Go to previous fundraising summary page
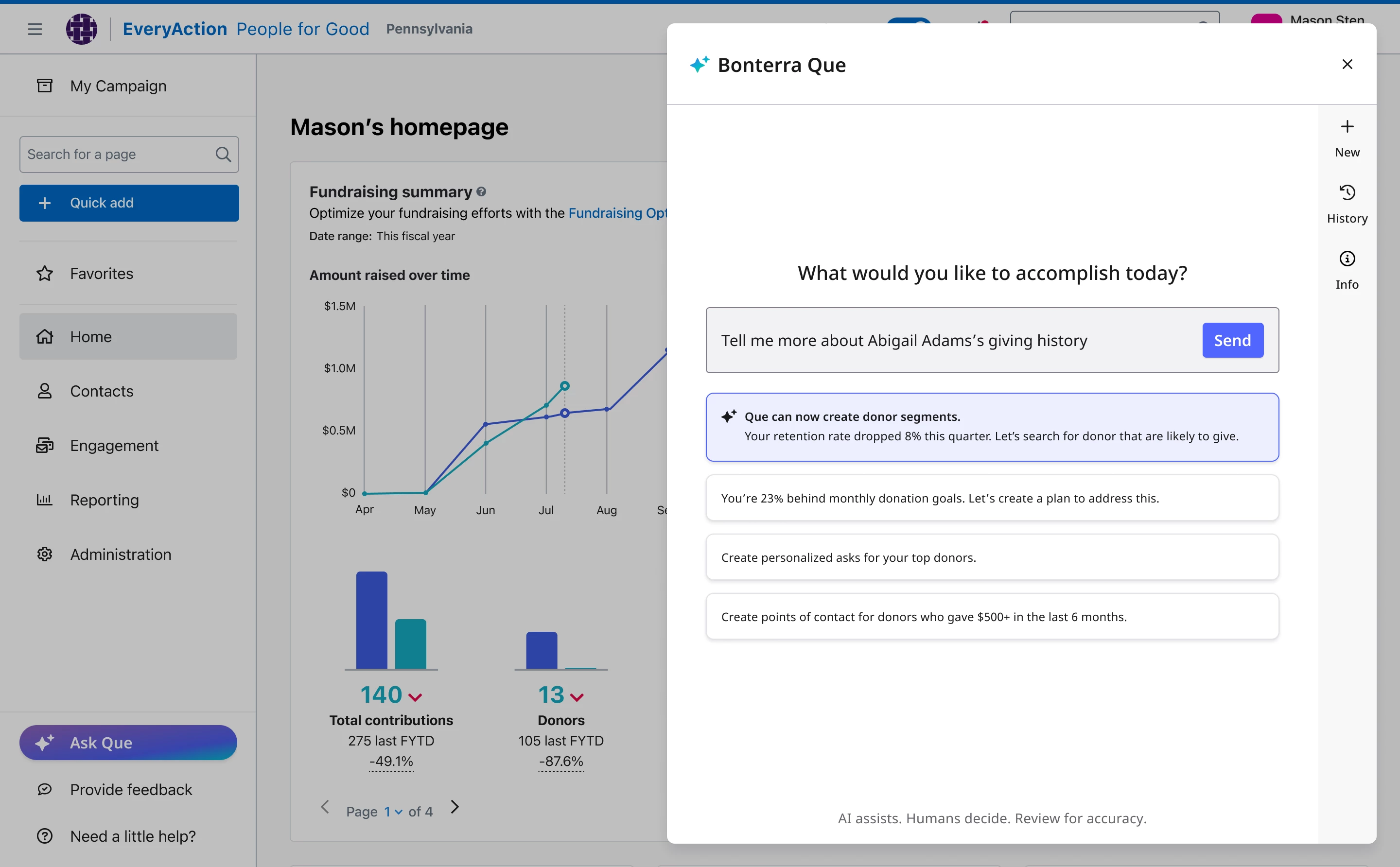 coord(325,807)
